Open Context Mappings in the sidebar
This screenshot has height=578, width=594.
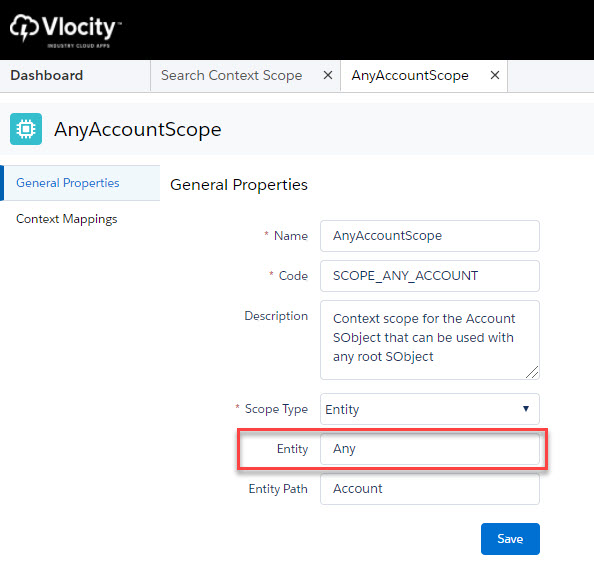pos(67,219)
